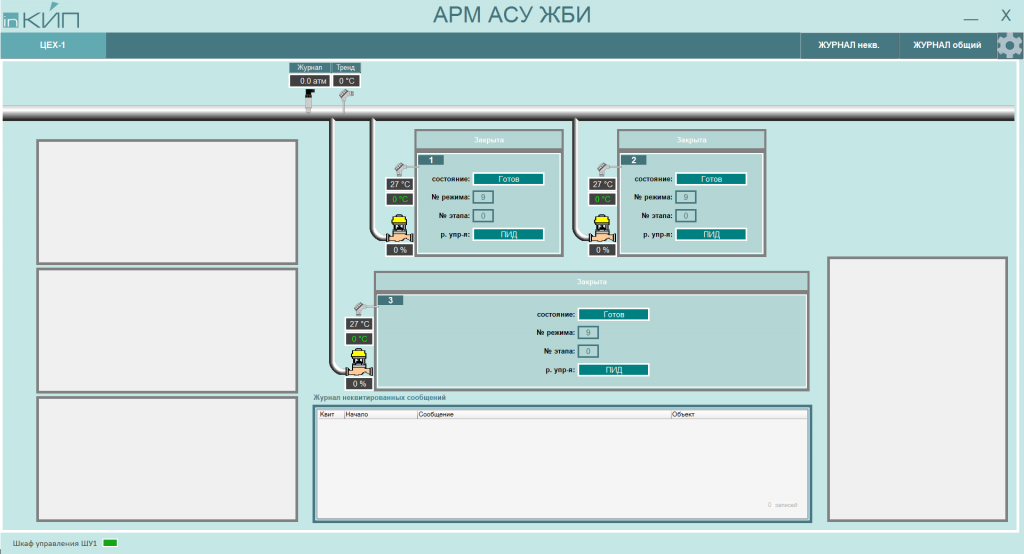Click the Журнал неквитированных сообщений title
Screen dimensions: 1024x554
coord(379,397)
